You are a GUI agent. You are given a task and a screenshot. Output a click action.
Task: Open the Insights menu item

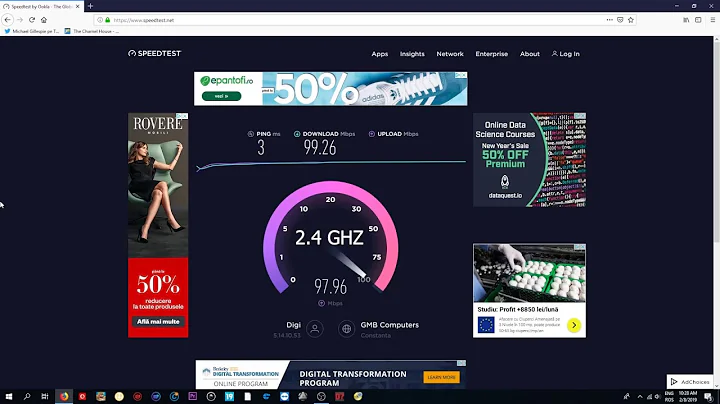click(x=412, y=54)
